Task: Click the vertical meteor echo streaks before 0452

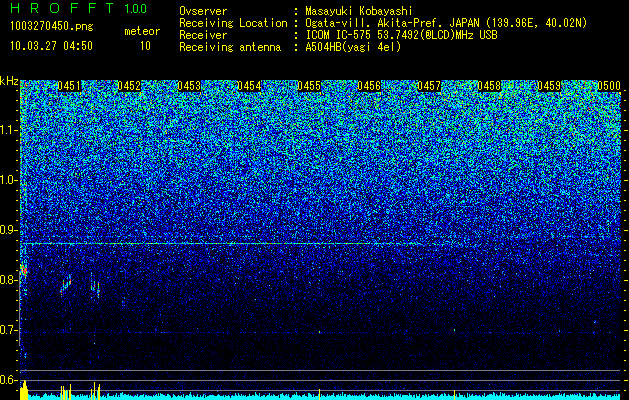Action: click(95, 286)
